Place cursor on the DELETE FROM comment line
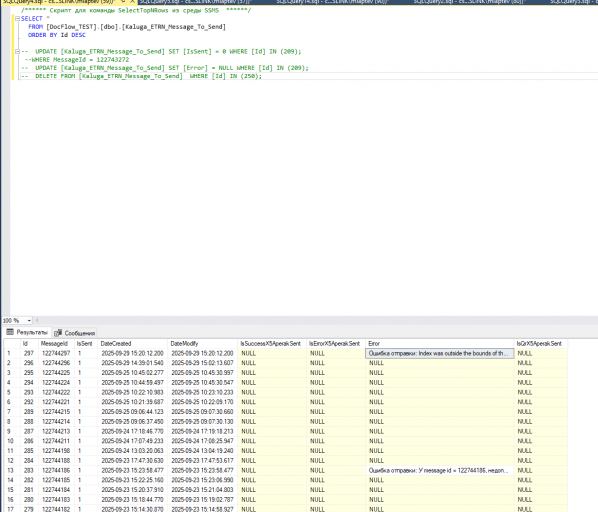Viewport: 598px width, 512px height. [x=141, y=76]
